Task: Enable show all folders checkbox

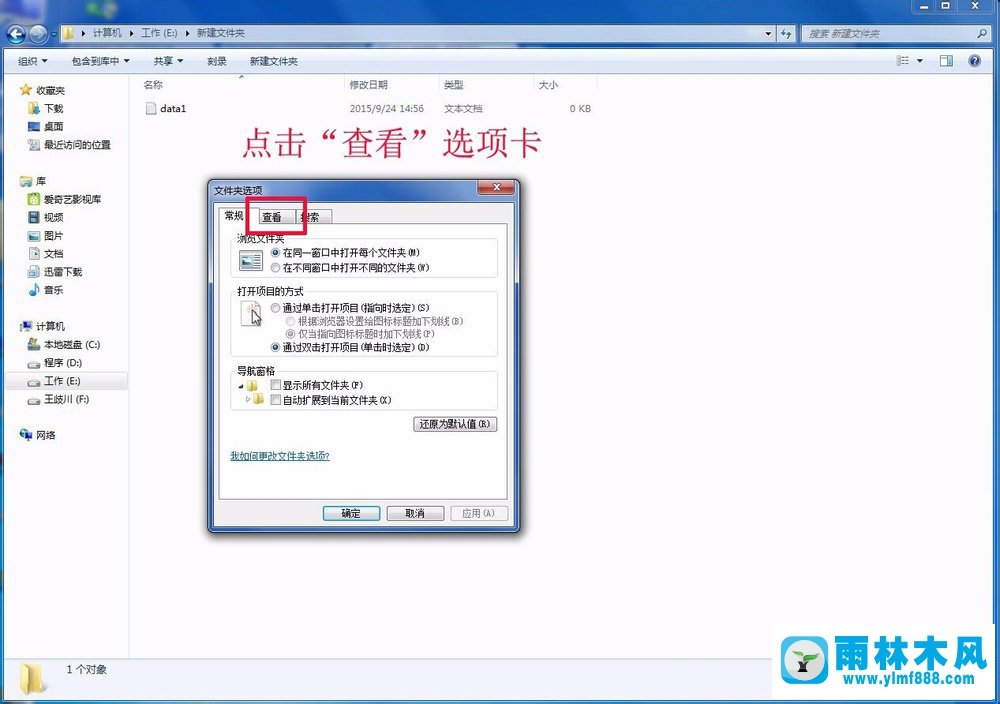Action: point(276,385)
